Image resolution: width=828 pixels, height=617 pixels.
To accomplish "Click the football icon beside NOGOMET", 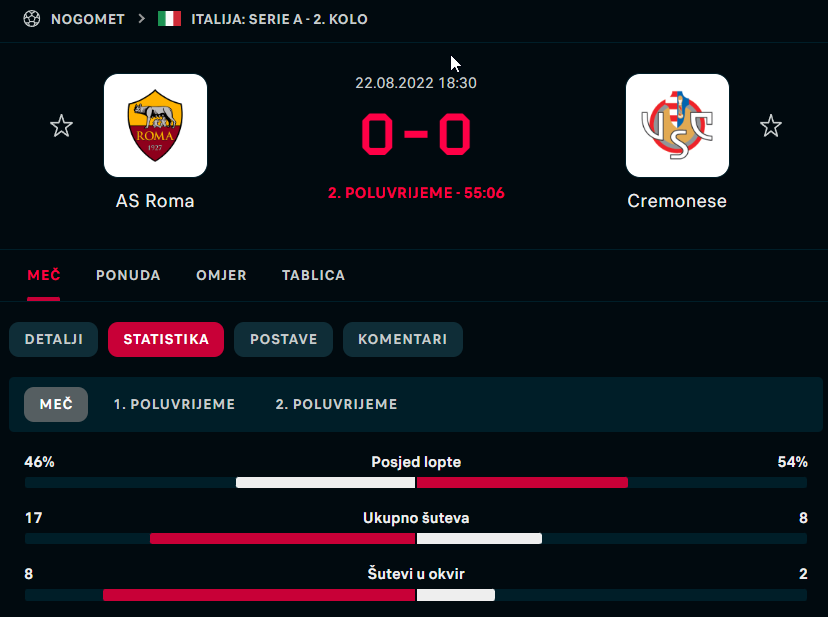I will pos(32,19).
